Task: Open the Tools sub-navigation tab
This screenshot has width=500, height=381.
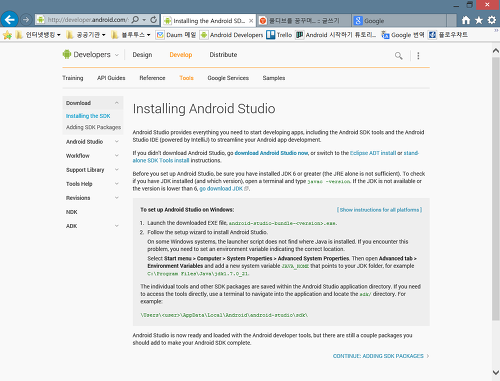Action: 186,78
